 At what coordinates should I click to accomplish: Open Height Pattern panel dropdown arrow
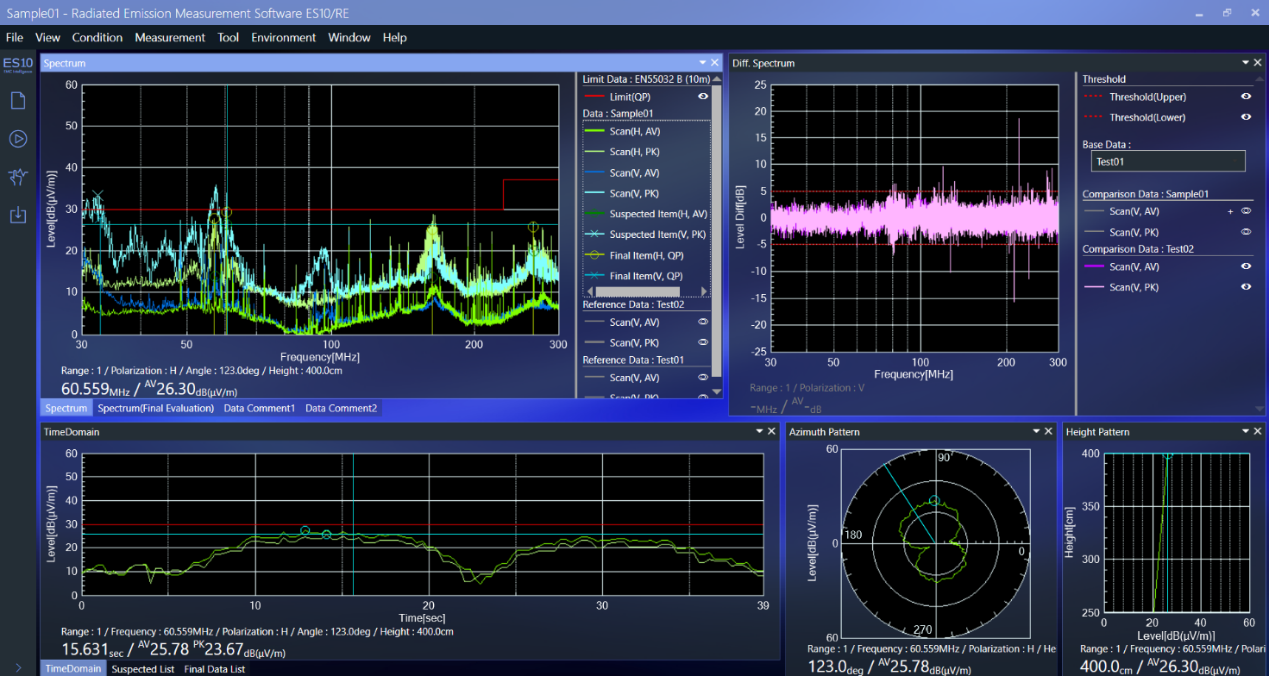[1245, 432]
